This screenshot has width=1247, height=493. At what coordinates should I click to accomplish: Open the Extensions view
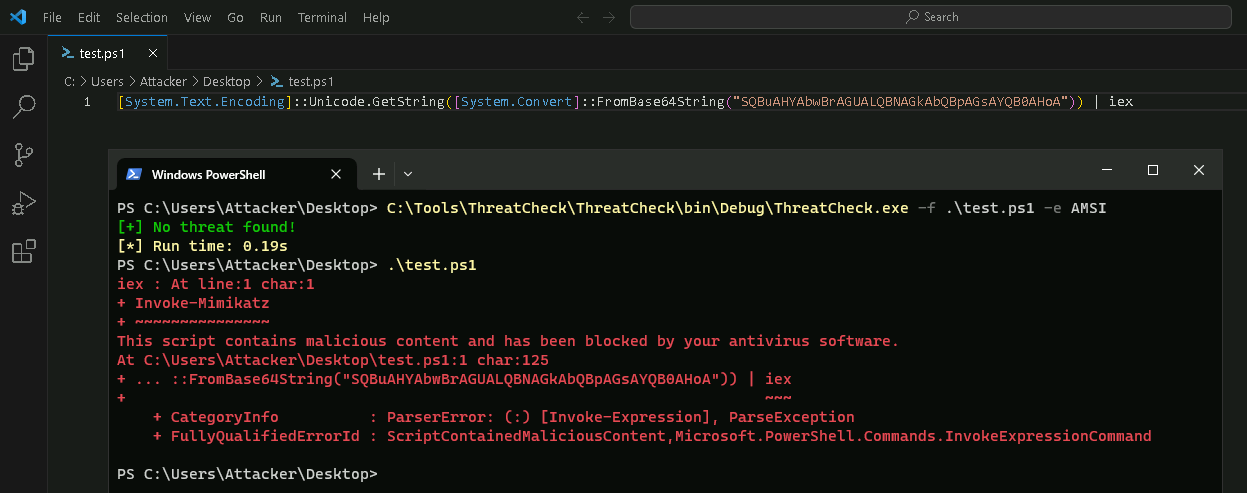click(23, 251)
